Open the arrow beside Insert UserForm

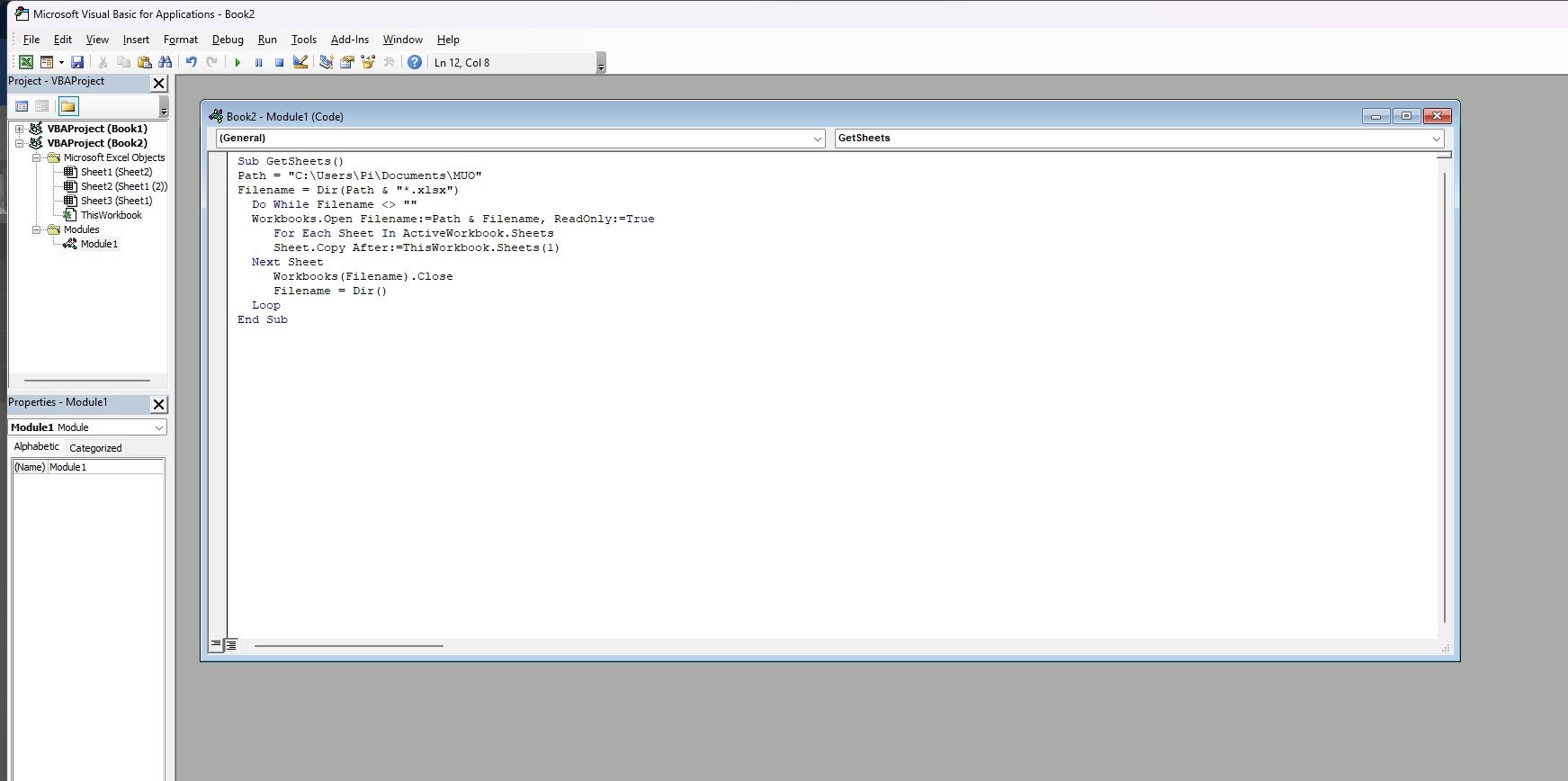61,62
